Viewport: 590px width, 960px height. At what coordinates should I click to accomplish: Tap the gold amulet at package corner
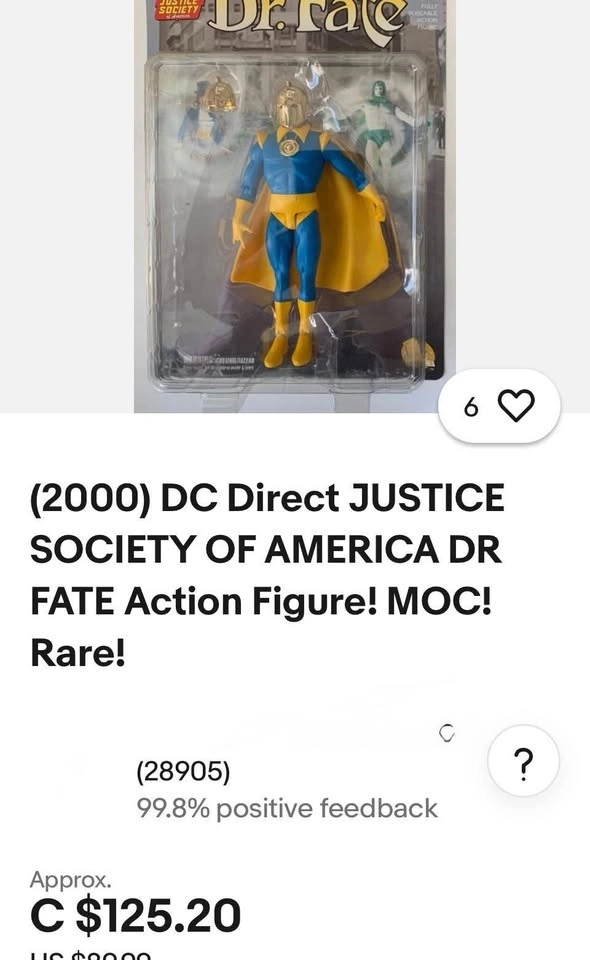(x=417, y=353)
